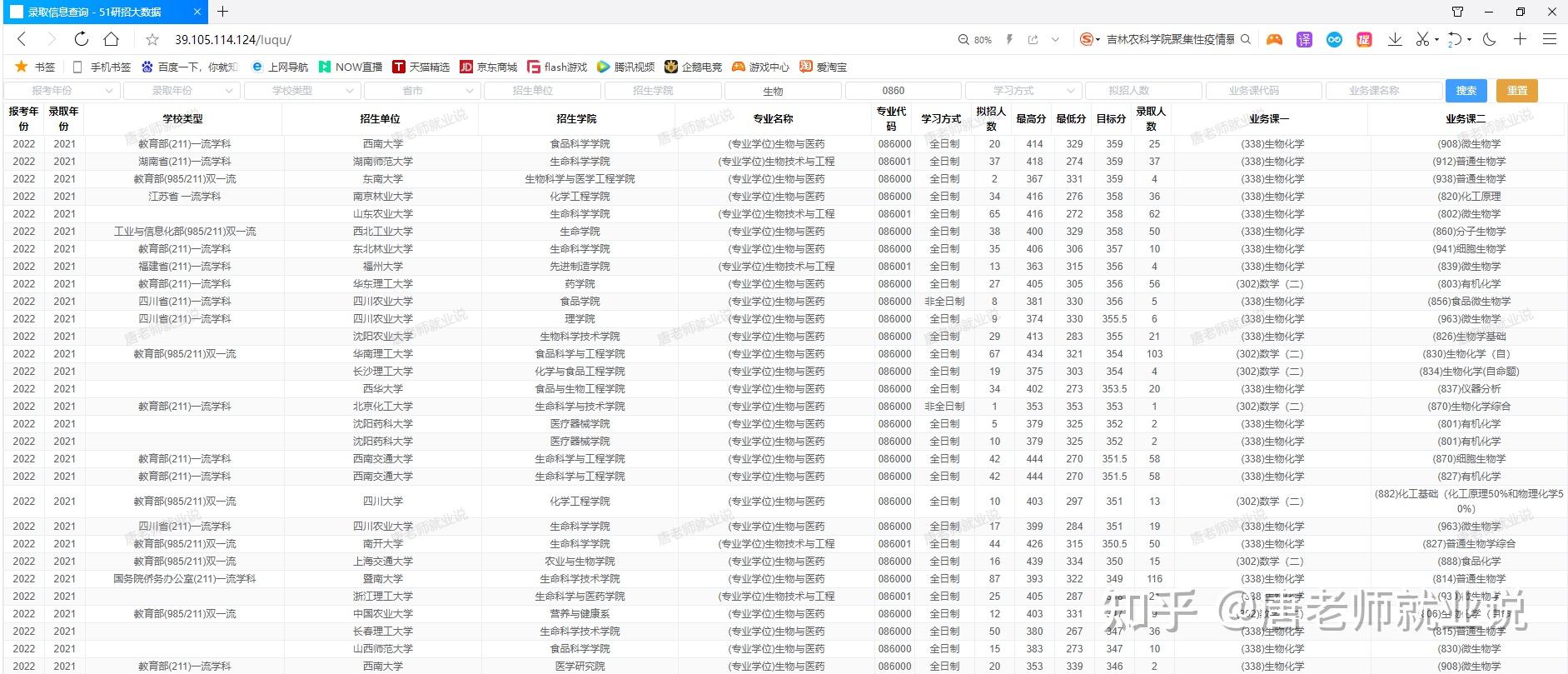Open the Sogou search engine selector

pyautogui.click(x=1089, y=39)
